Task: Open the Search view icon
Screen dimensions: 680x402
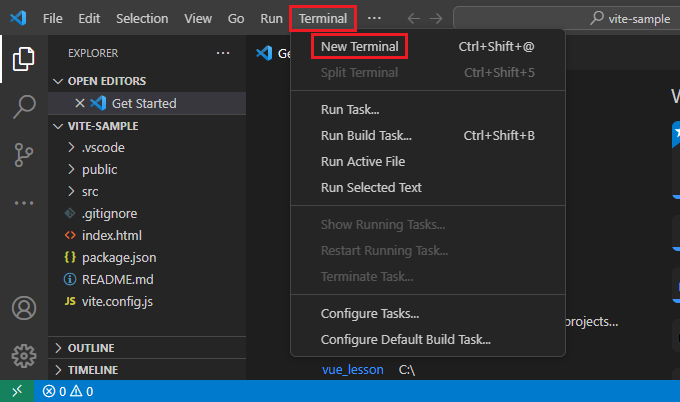Action: point(23,107)
